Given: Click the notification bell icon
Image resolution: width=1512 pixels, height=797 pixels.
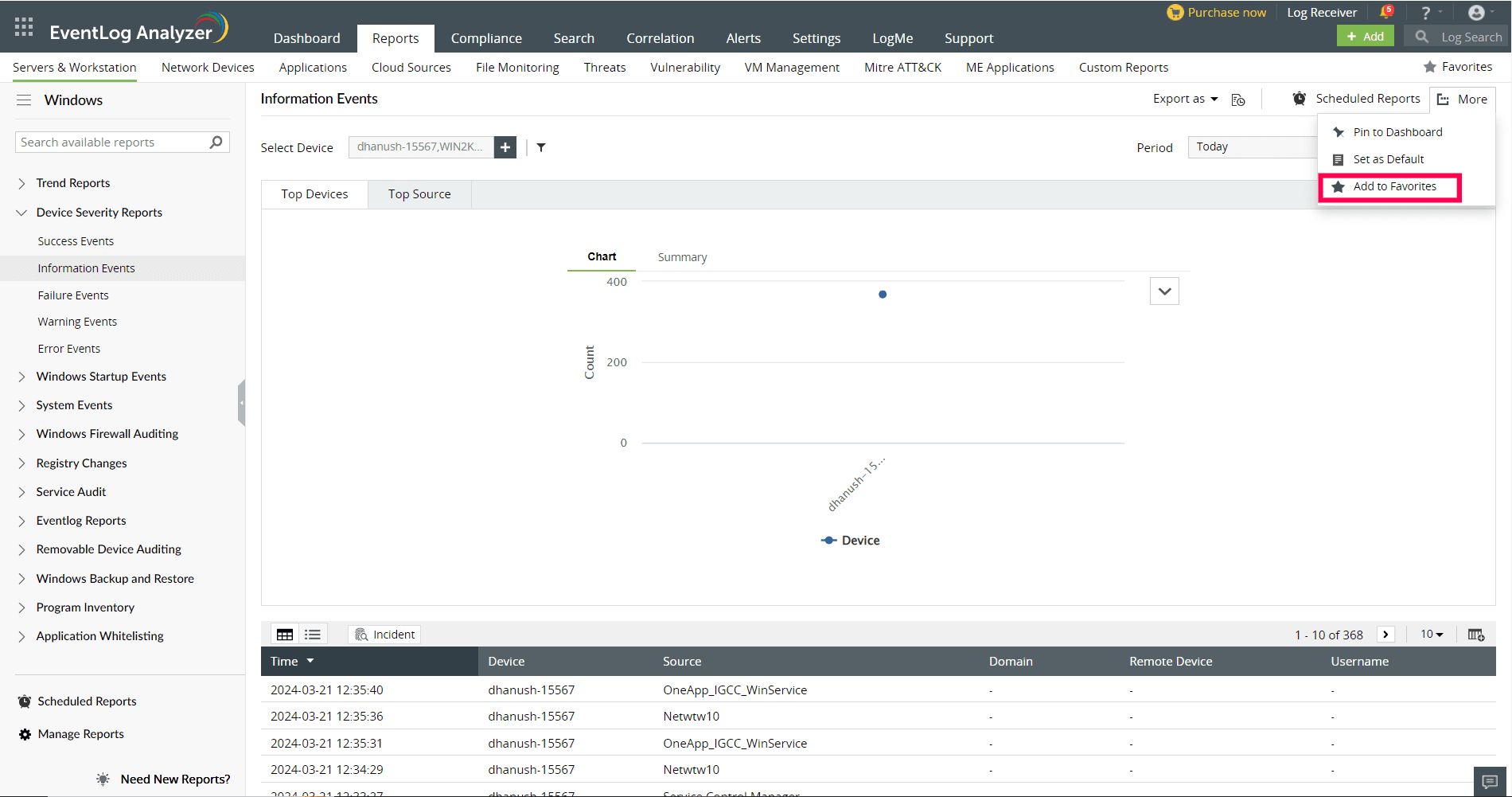Looking at the screenshot, I should click(1385, 13).
